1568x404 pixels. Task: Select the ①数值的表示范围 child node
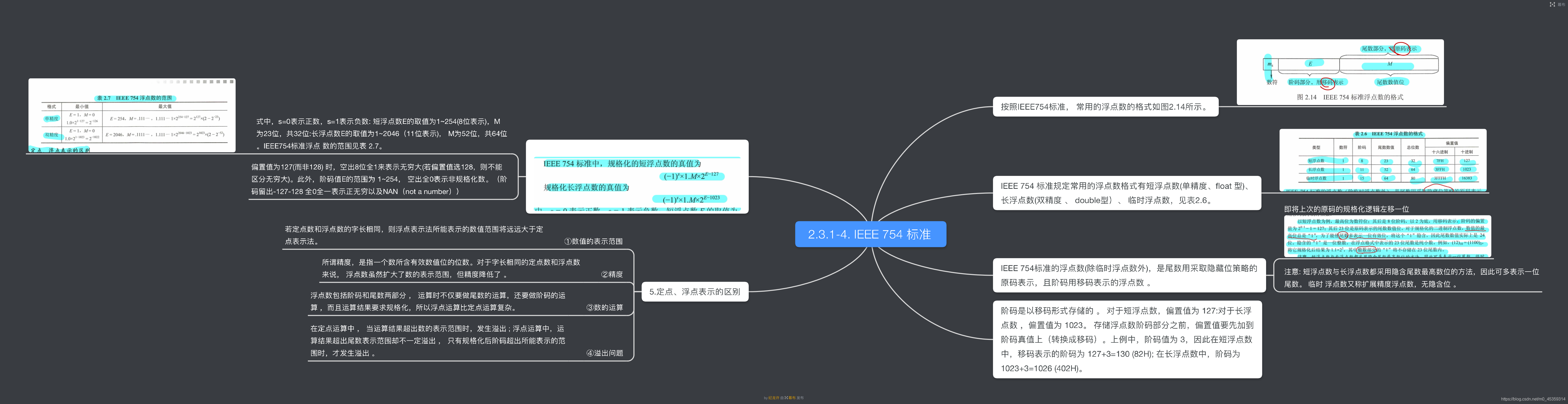593,242
